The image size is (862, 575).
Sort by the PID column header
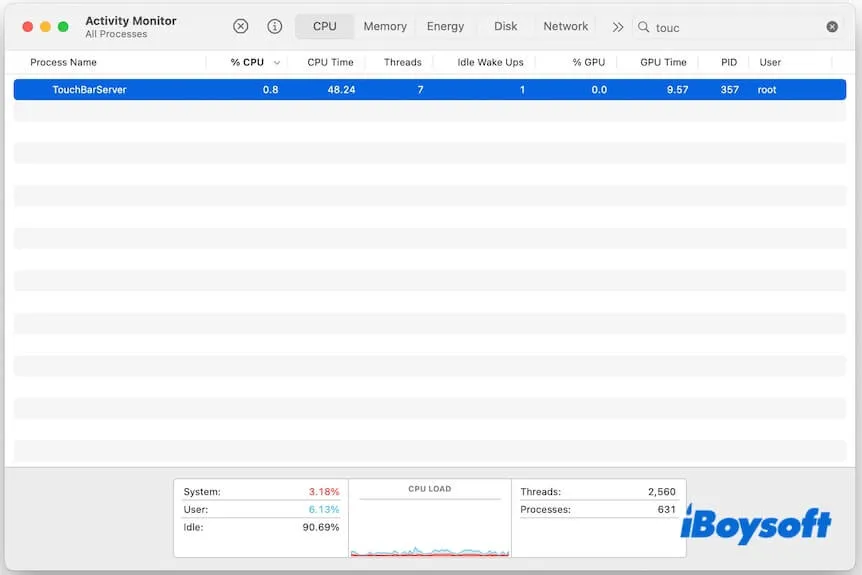(729, 62)
